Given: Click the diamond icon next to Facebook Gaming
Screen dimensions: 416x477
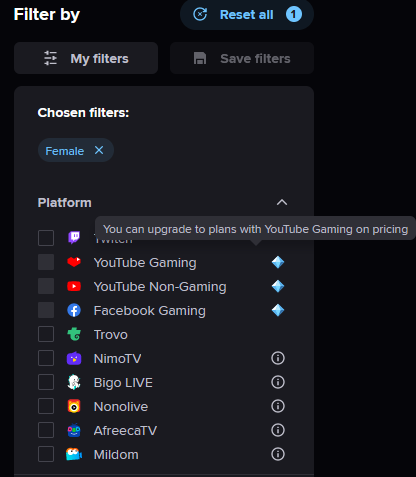Looking at the screenshot, I should click(x=278, y=310).
